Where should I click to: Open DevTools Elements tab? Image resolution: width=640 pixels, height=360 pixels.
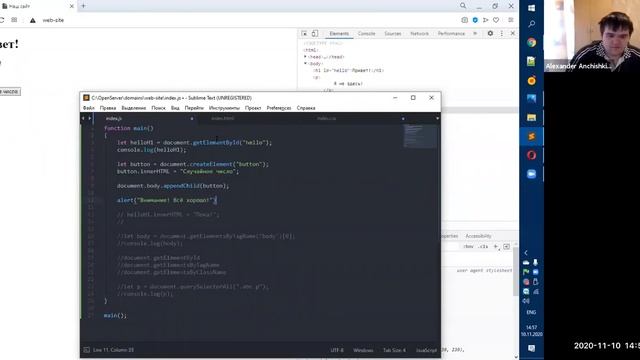tap(339, 33)
